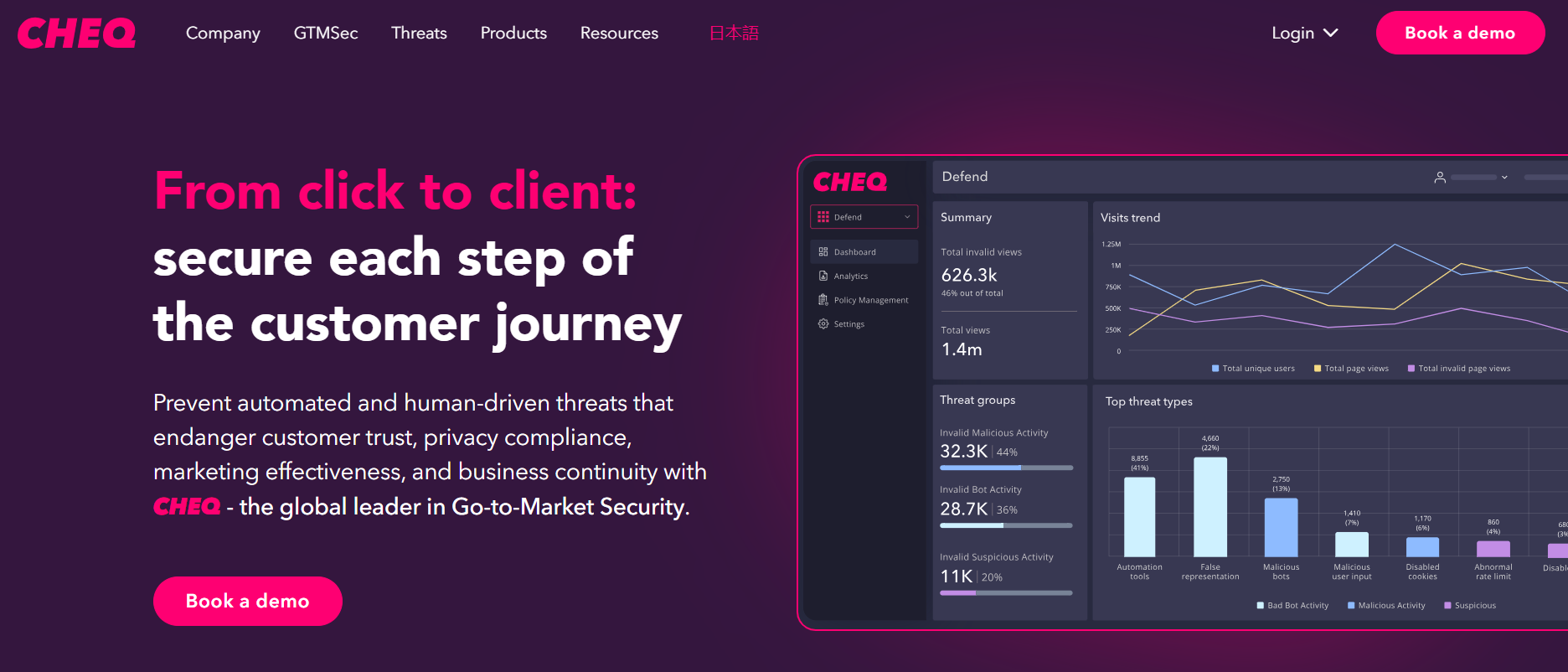Viewport: 1568px width, 672px height.
Task: Click the Defend page title in dashboard header
Action: tap(965, 177)
